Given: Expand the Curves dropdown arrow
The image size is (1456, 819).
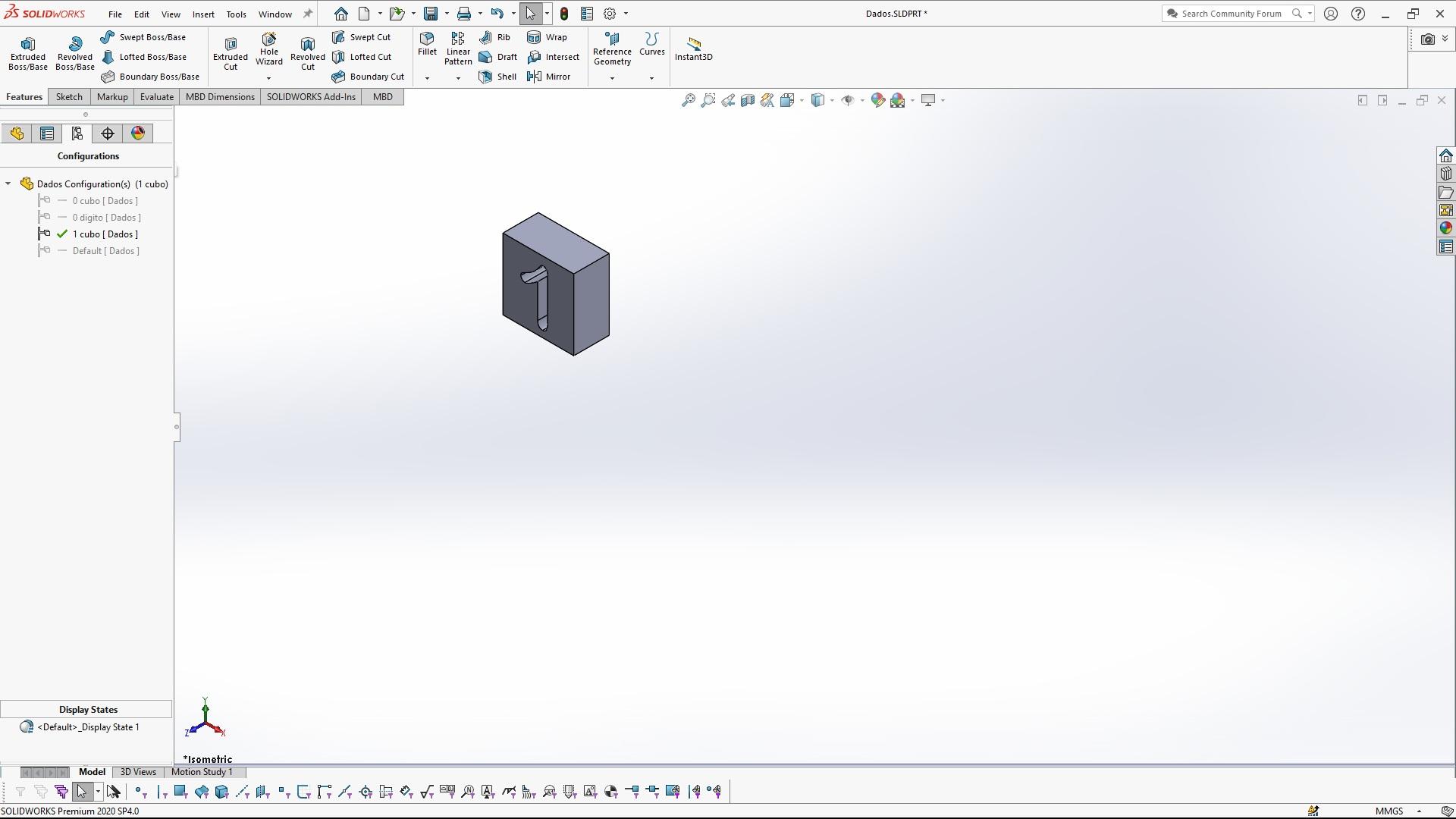Looking at the screenshot, I should tap(651, 78).
